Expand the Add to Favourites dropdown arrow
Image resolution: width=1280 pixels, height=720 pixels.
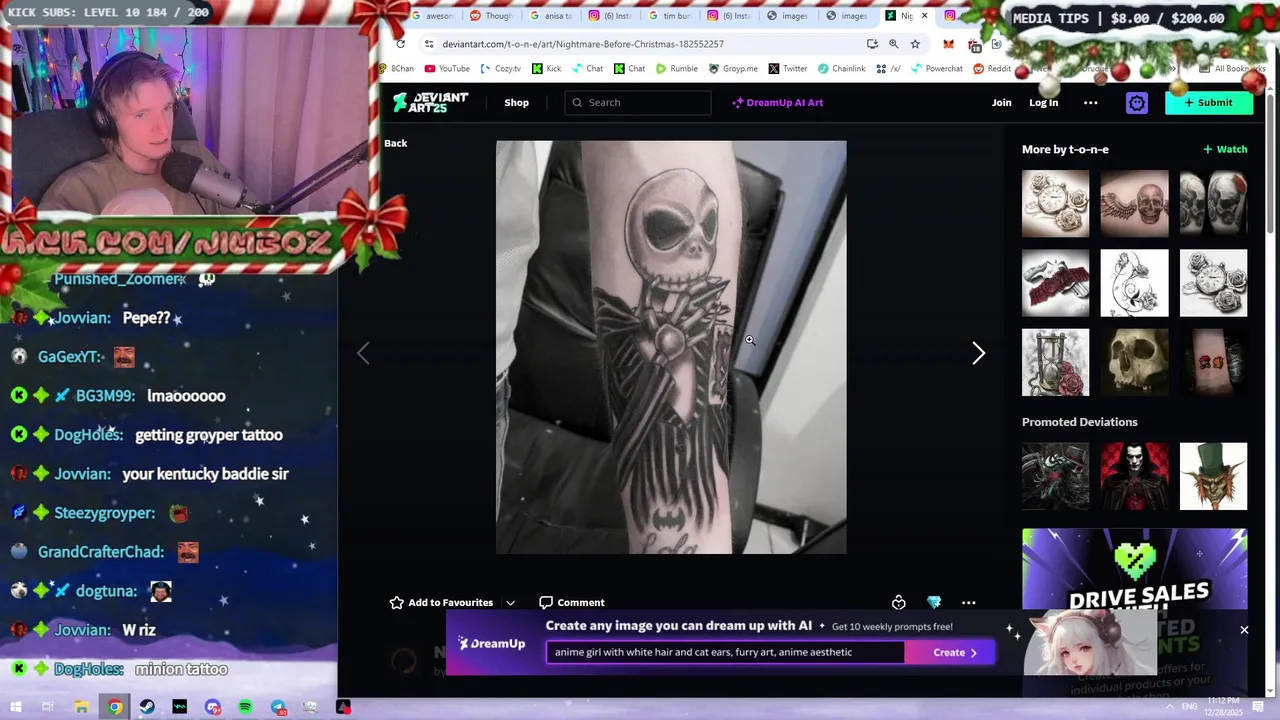(x=510, y=603)
